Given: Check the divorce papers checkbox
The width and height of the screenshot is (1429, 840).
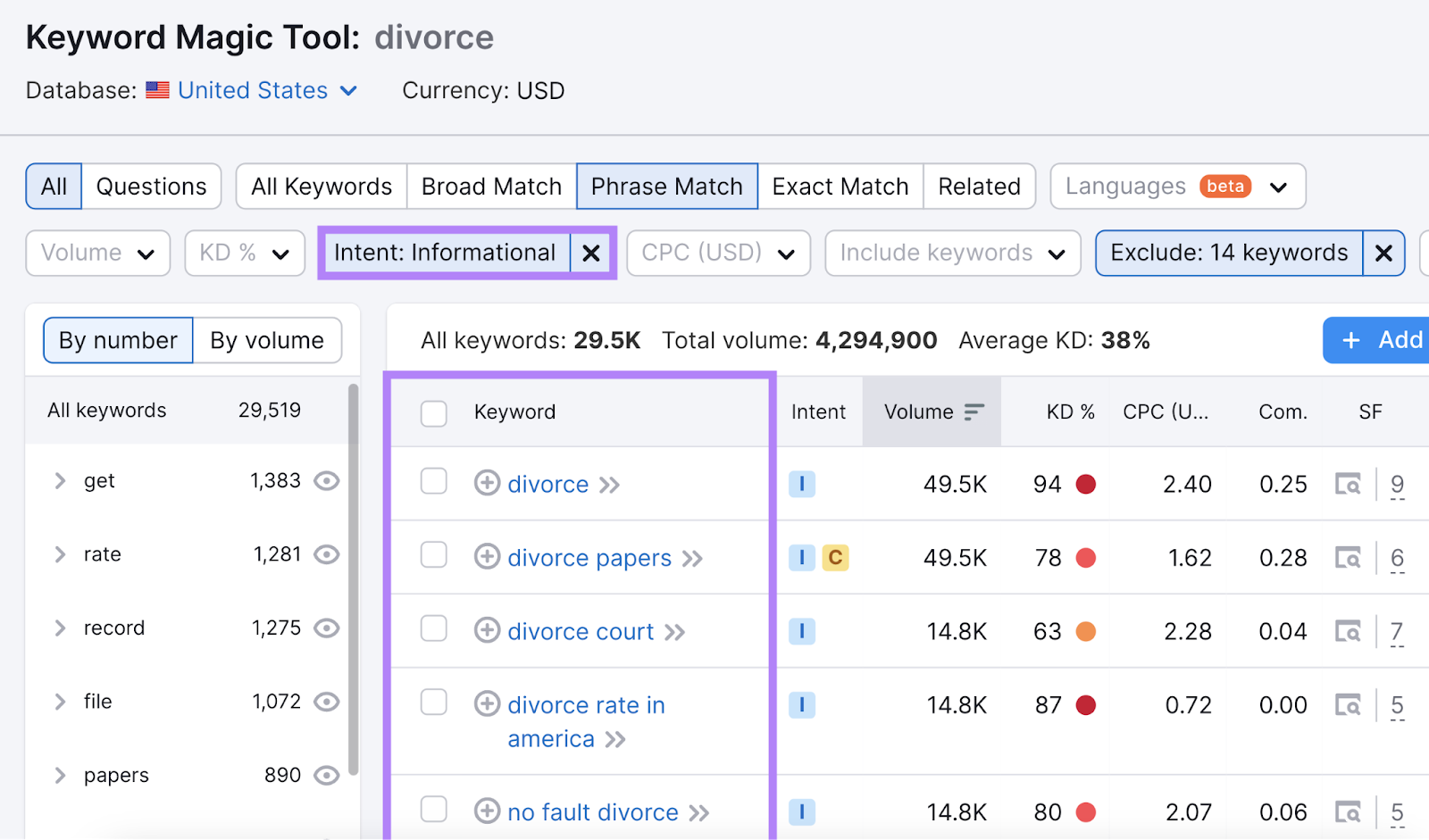Looking at the screenshot, I should (x=434, y=554).
